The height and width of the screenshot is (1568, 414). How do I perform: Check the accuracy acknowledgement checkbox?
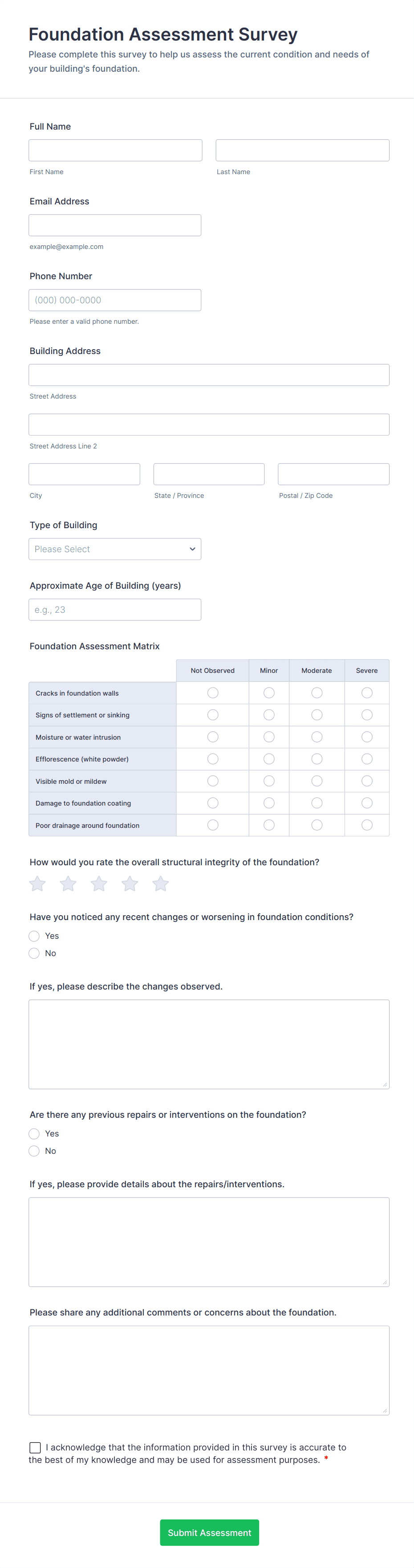click(x=35, y=1447)
